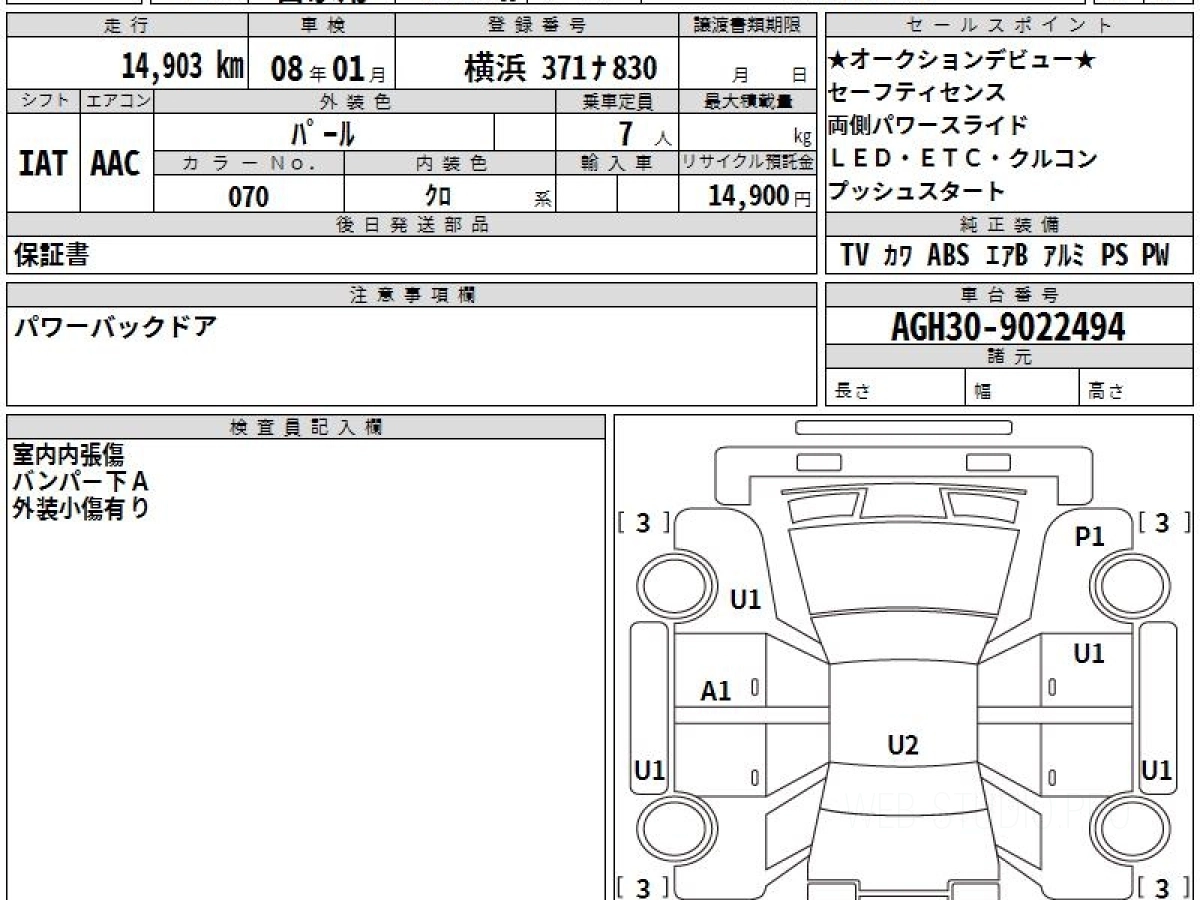Viewport: 1200px width, 900px height.
Task: Select registration number 横浜 371ナ830
Action: 561,67
